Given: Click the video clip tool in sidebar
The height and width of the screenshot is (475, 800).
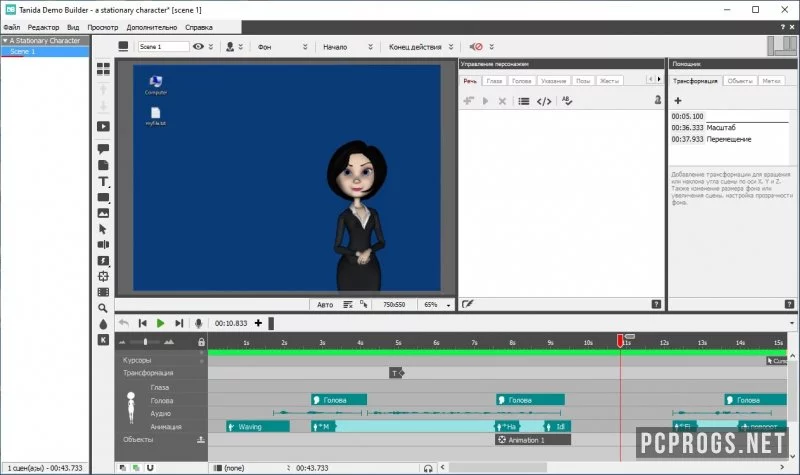Looking at the screenshot, I should (103, 127).
